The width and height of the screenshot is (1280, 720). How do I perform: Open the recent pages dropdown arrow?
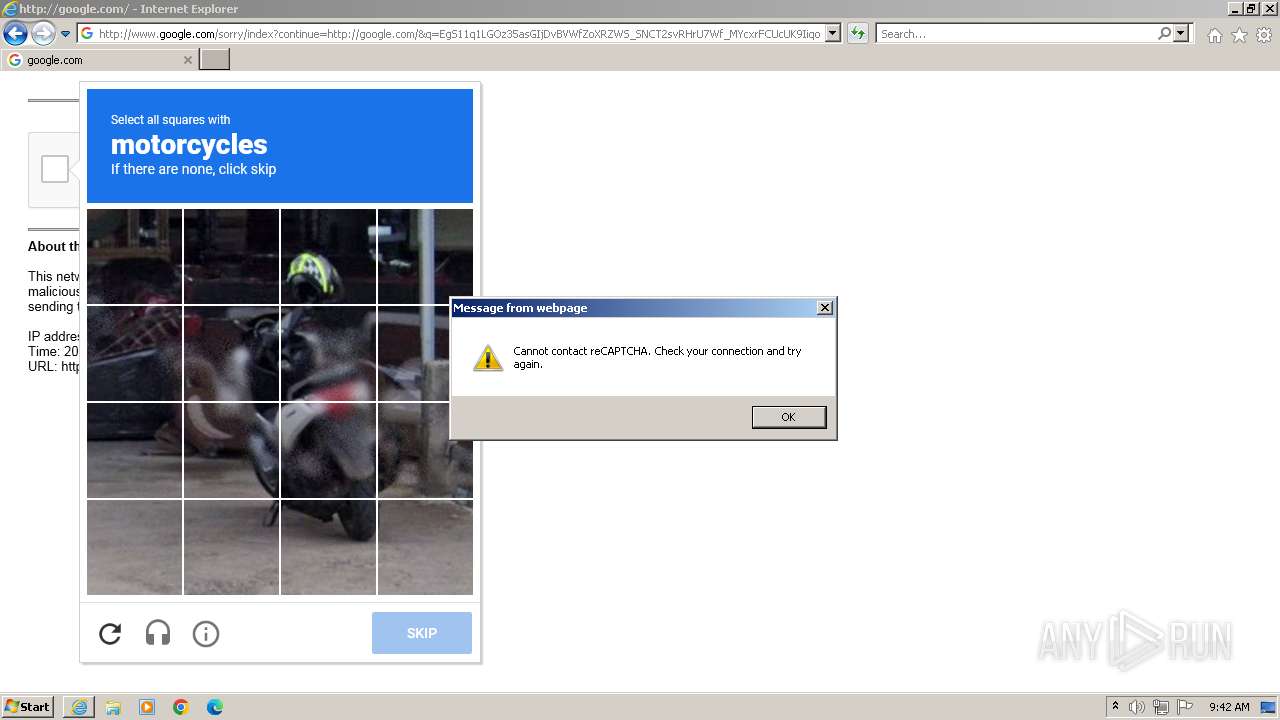65,34
